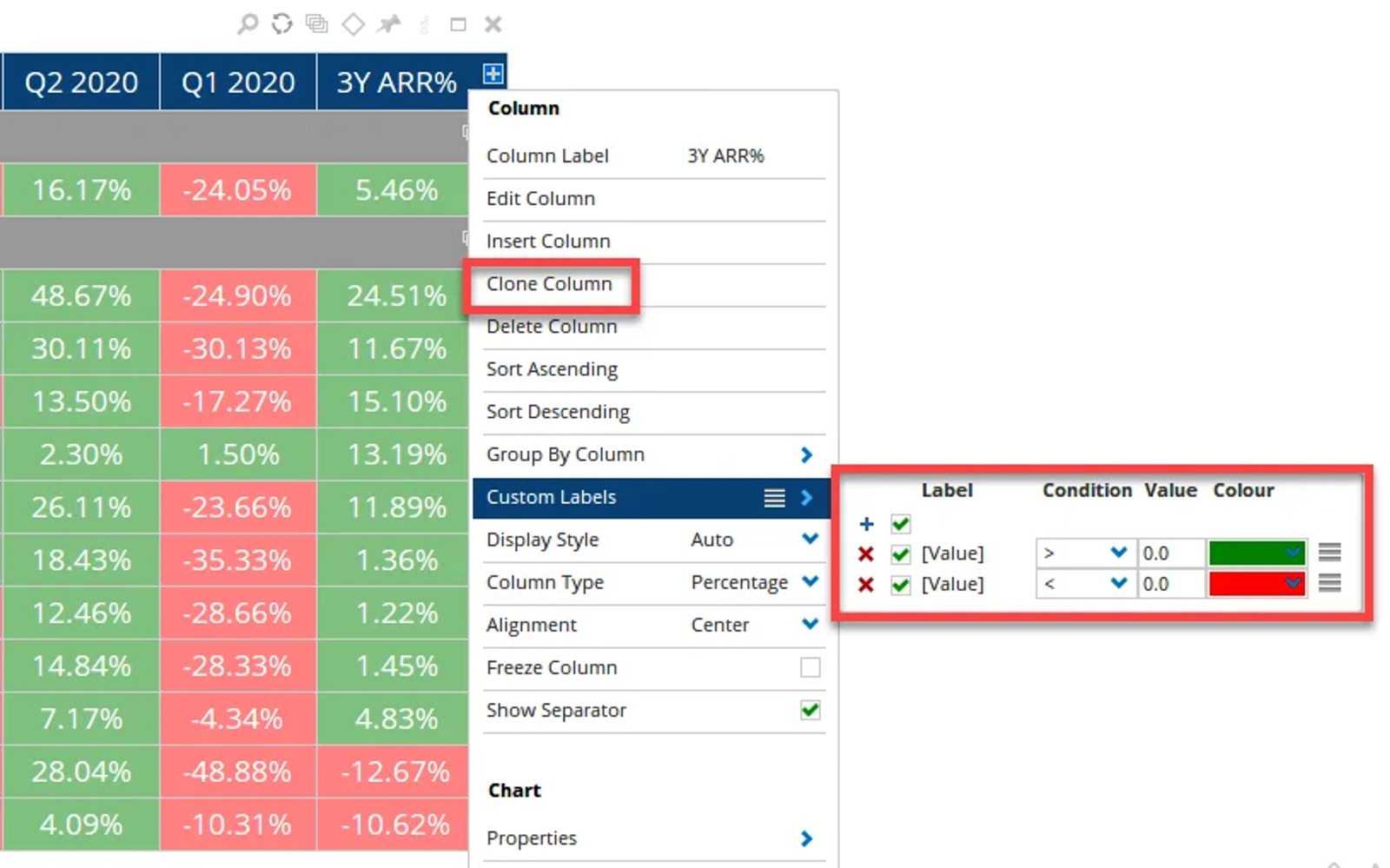Image resolution: width=1390 pixels, height=868 pixels.
Task: Click the -24.05% cell
Action: 238,189
